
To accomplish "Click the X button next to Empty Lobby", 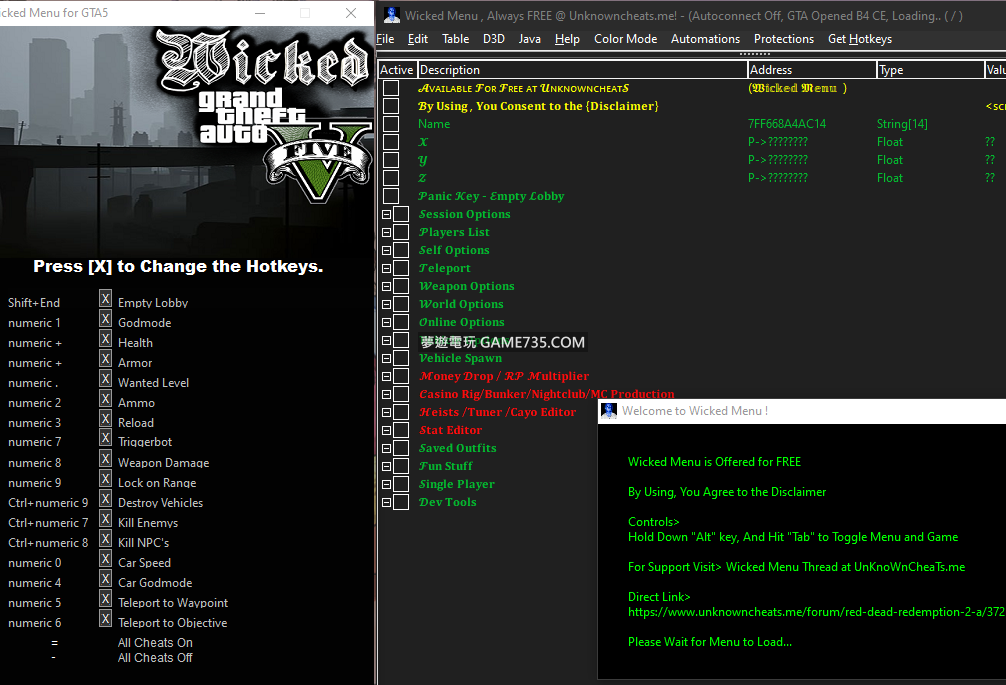I will click(x=105, y=298).
